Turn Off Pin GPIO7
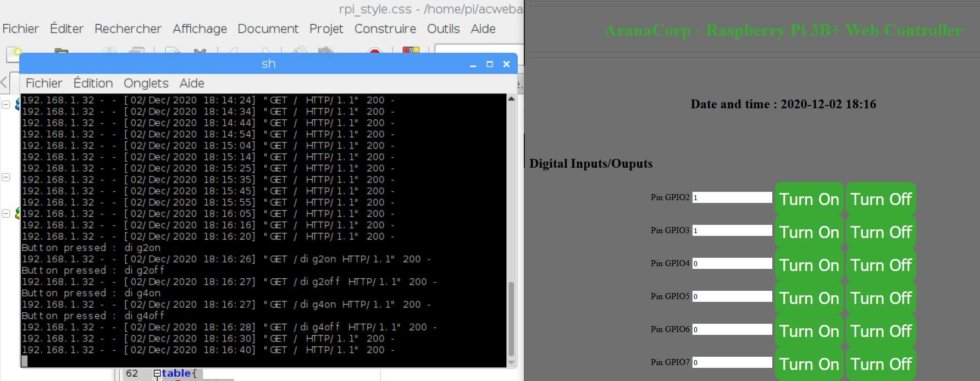Image resolution: width=980 pixels, height=381 pixels. [x=881, y=364]
